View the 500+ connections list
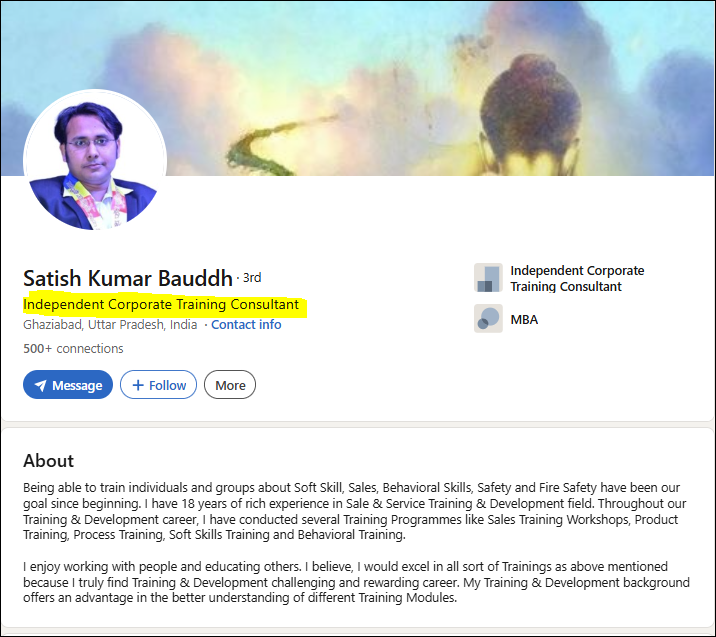The height and width of the screenshot is (637, 716). [73, 349]
